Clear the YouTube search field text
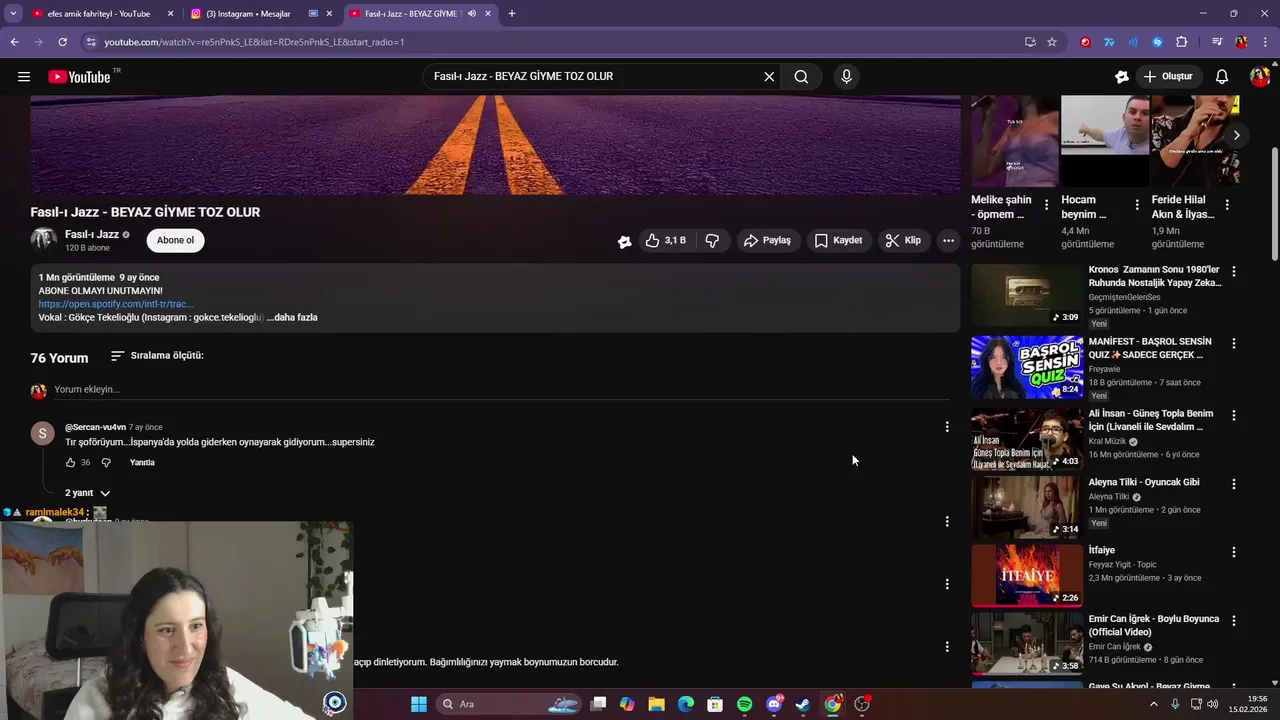Screen dimensions: 1280x720 point(769,76)
